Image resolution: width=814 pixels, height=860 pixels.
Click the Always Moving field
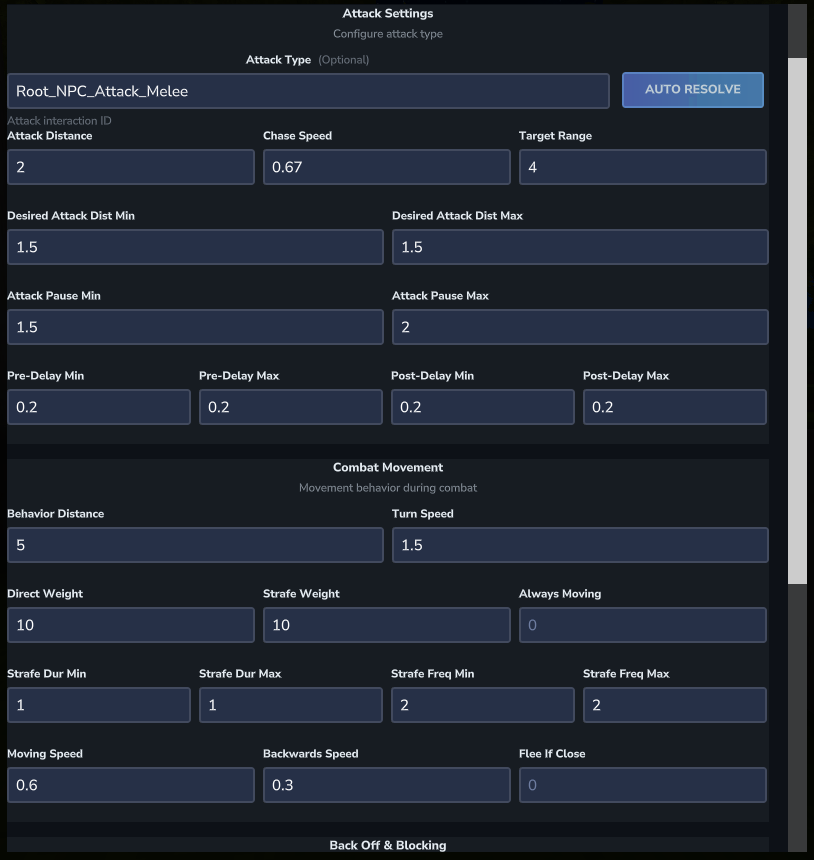pyautogui.click(x=642, y=625)
